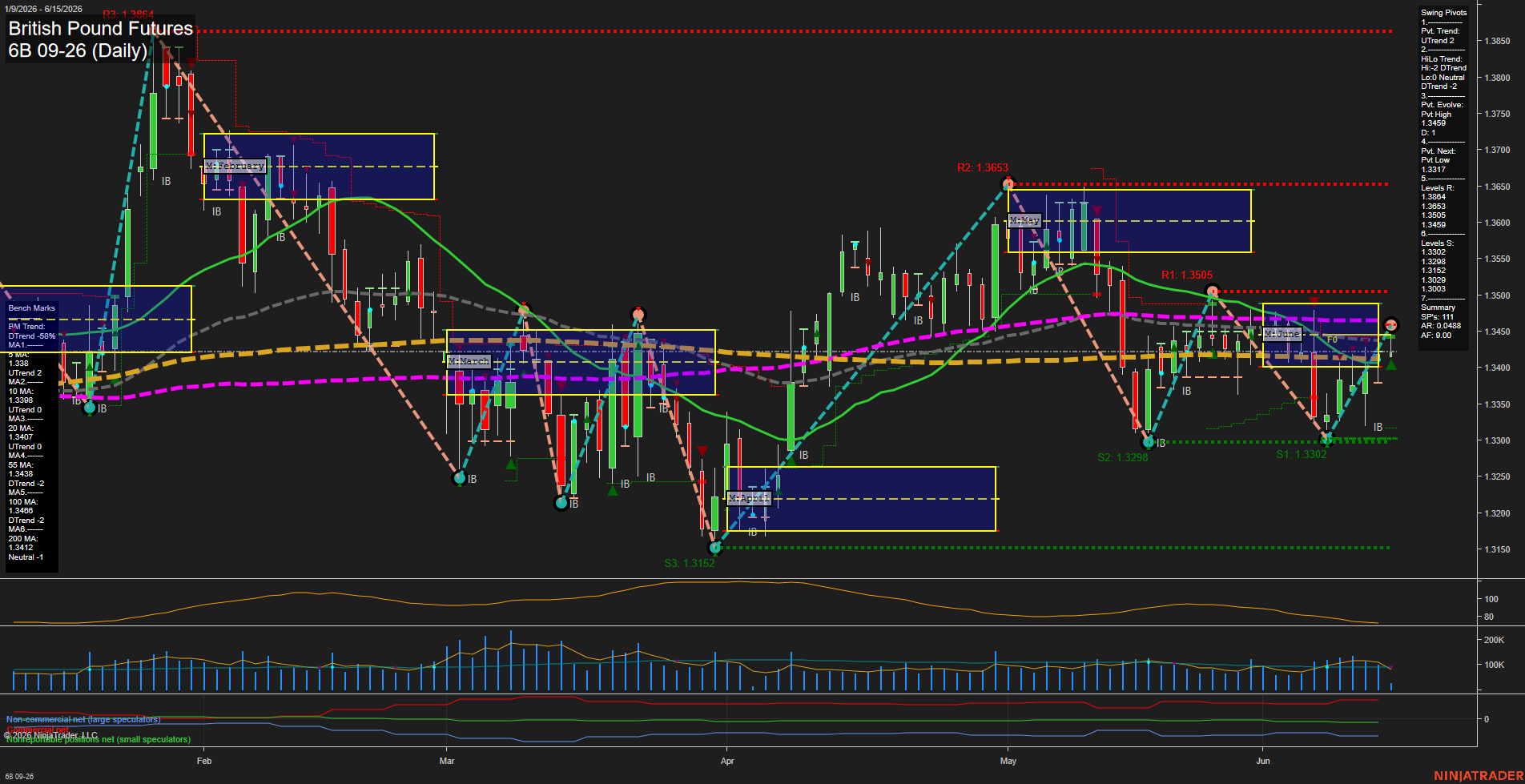Select the 'S2: 1.3298' support label
The image size is (1525, 784).
click(x=1123, y=457)
